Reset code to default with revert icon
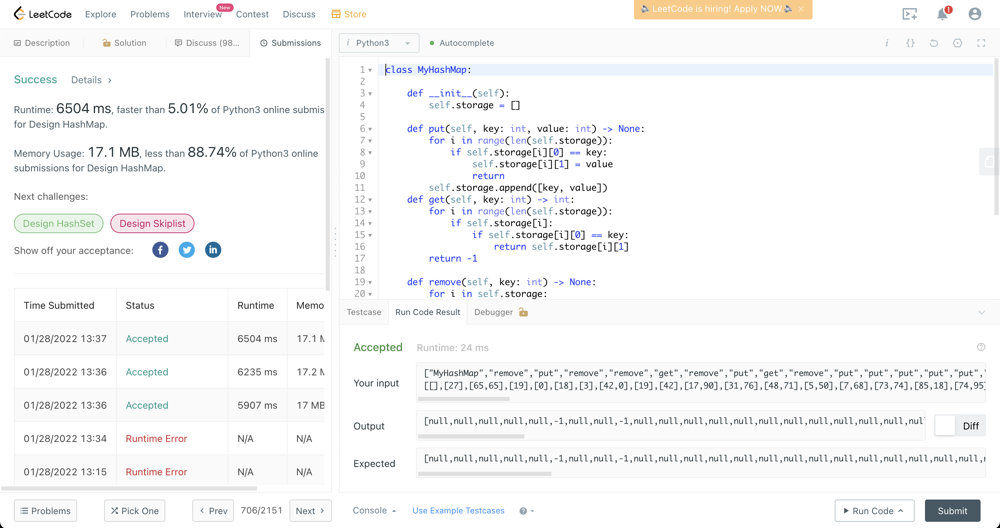The height and width of the screenshot is (528, 1000). tap(934, 43)
